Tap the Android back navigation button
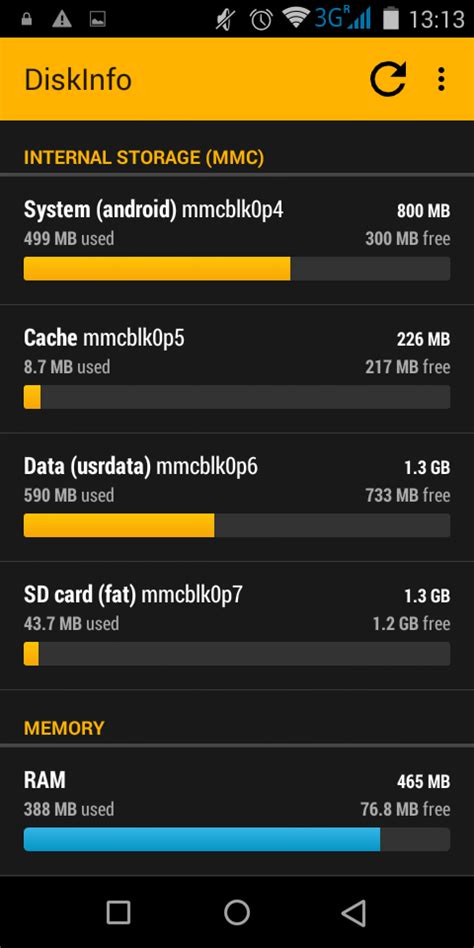 [354, 912]
